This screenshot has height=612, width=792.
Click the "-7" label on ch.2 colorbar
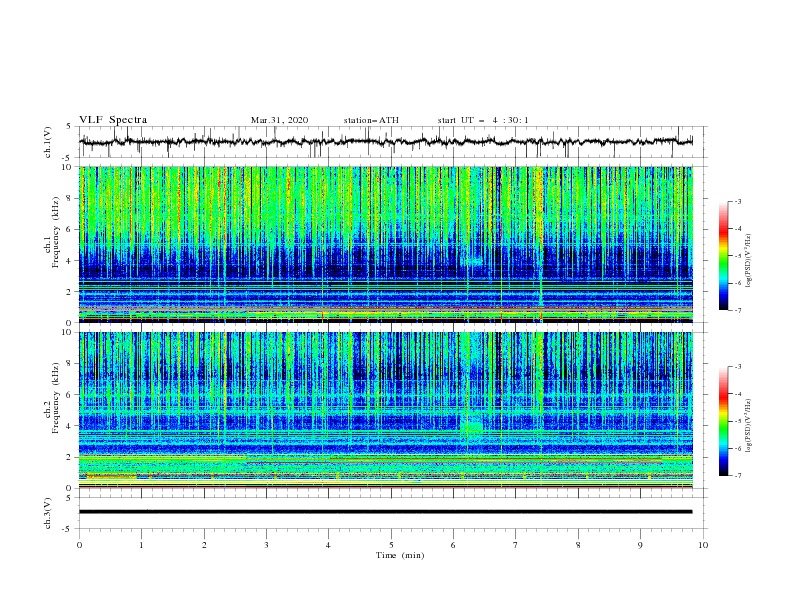pyautogui.click(x=737, y=476)
